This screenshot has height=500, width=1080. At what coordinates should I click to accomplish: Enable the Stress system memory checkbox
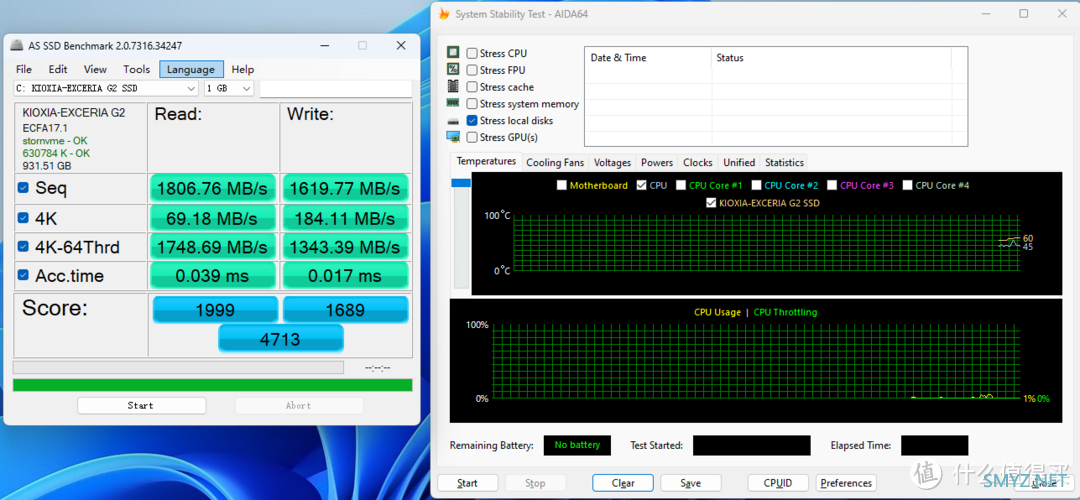pos(472,104)
